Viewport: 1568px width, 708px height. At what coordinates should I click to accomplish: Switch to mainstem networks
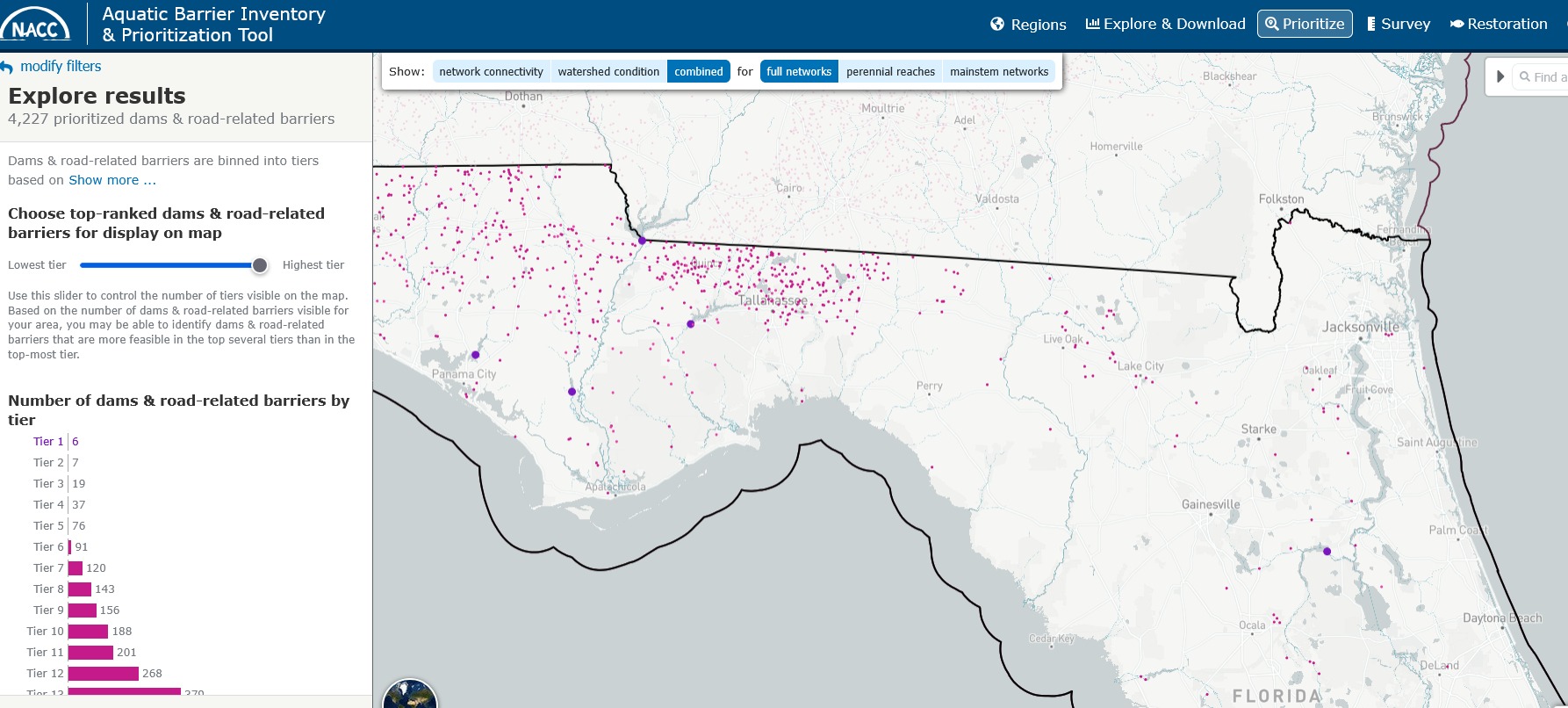coord(999,72)
